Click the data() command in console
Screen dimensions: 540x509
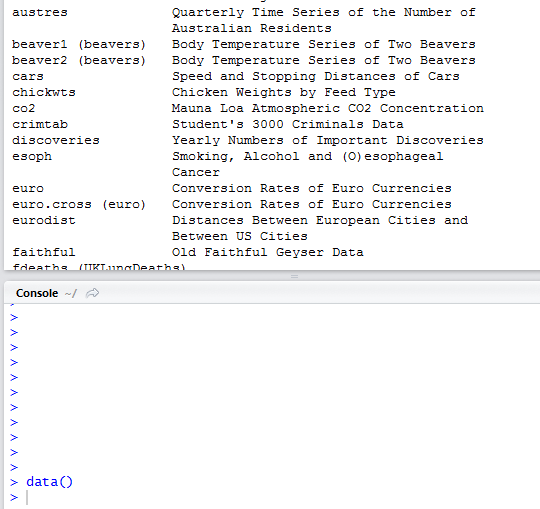pyautogui.click(x=49, y=482)
